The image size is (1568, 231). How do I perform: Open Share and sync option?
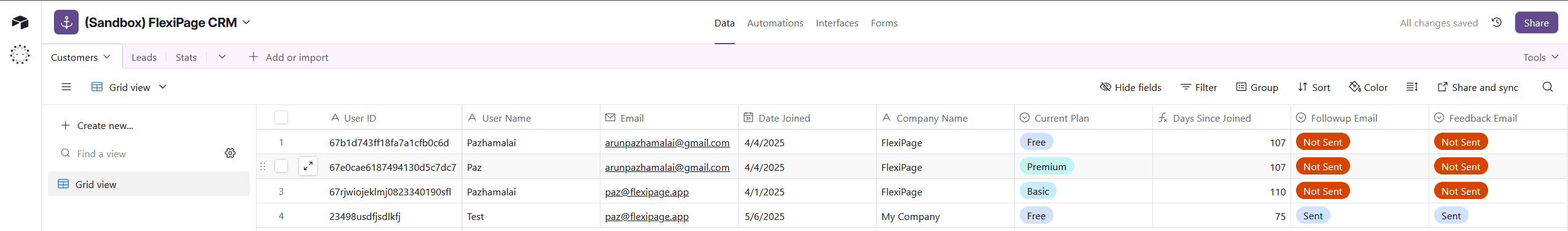pos(1478,87)
